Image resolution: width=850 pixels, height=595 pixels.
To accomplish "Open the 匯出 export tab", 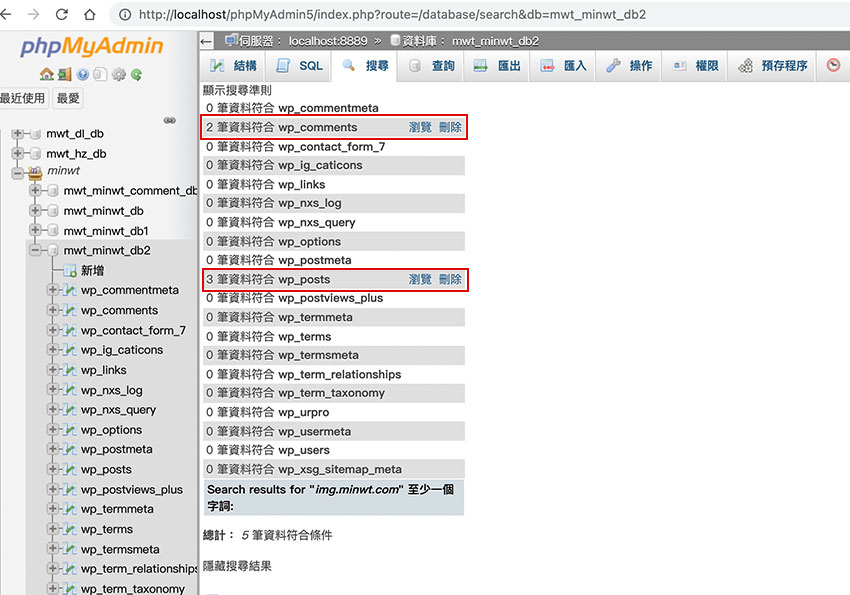I will [x=498, y=66].
